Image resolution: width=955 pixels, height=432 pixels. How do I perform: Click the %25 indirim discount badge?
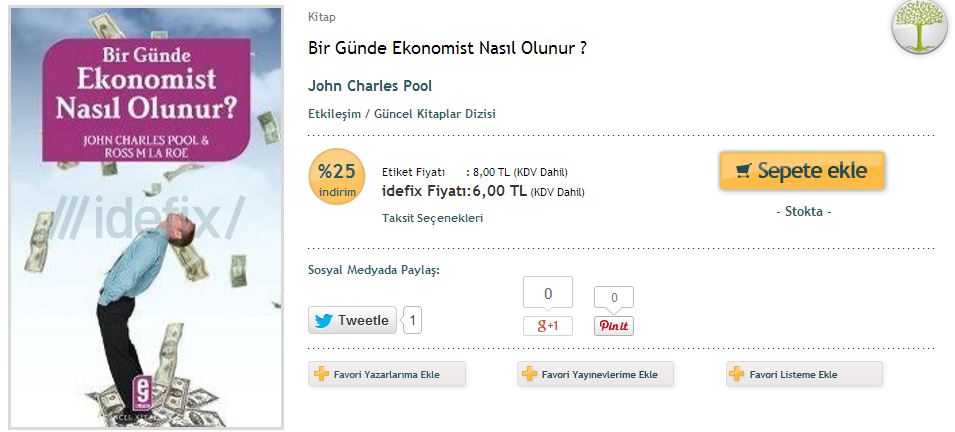tap(337, 177)
